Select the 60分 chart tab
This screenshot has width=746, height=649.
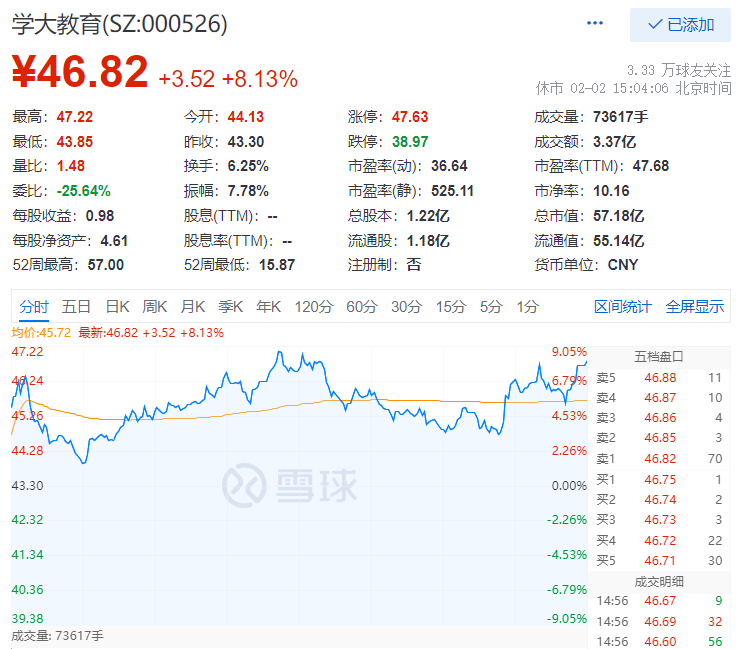tap(362, 307)
